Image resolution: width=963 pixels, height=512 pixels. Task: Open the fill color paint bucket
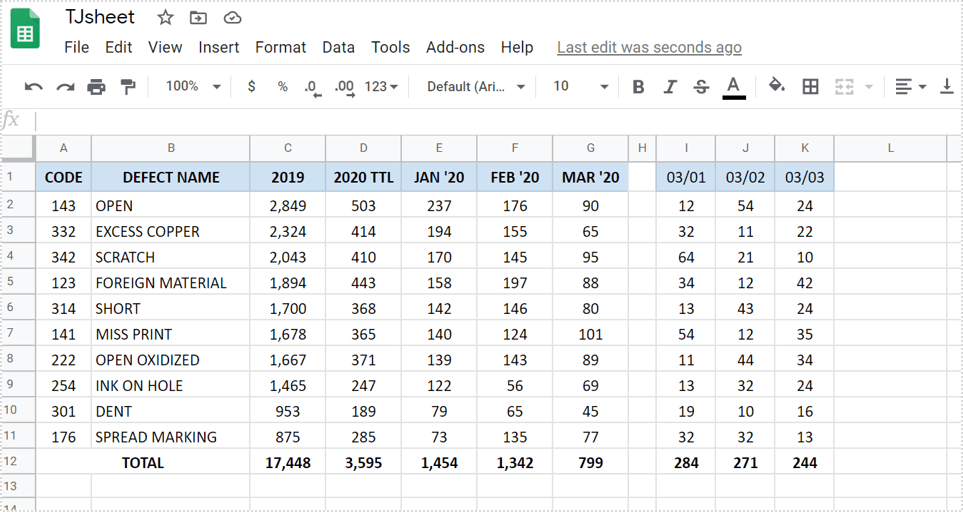[776, 87]
